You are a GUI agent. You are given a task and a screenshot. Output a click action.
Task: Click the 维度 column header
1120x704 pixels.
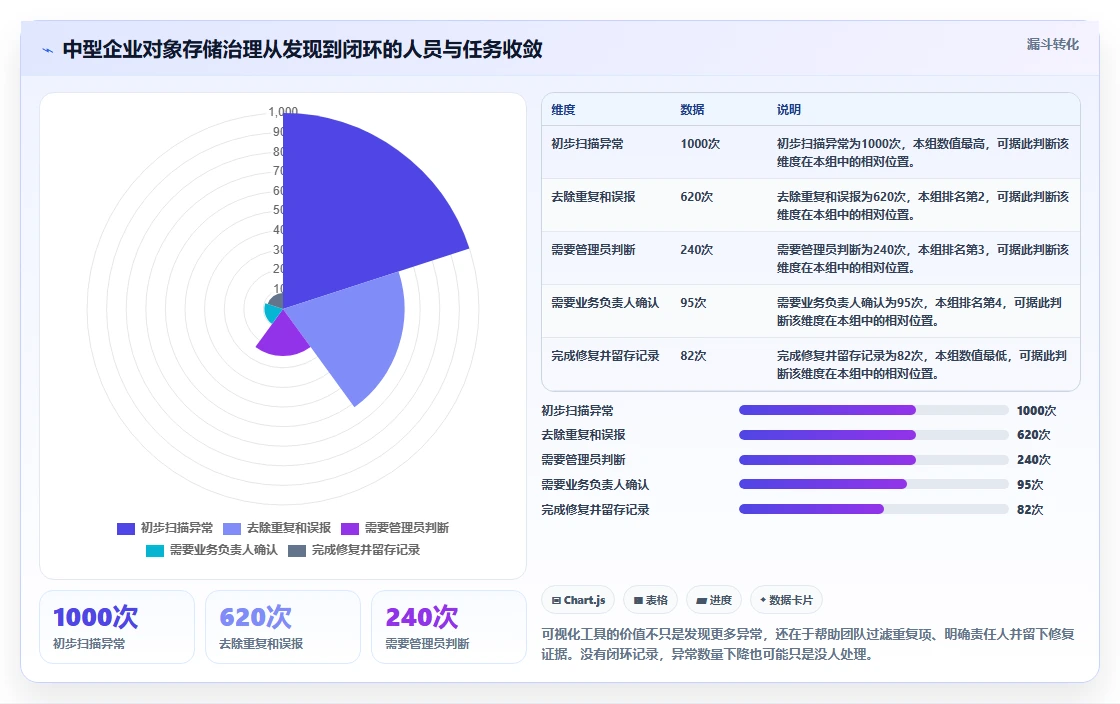point(563,110)
